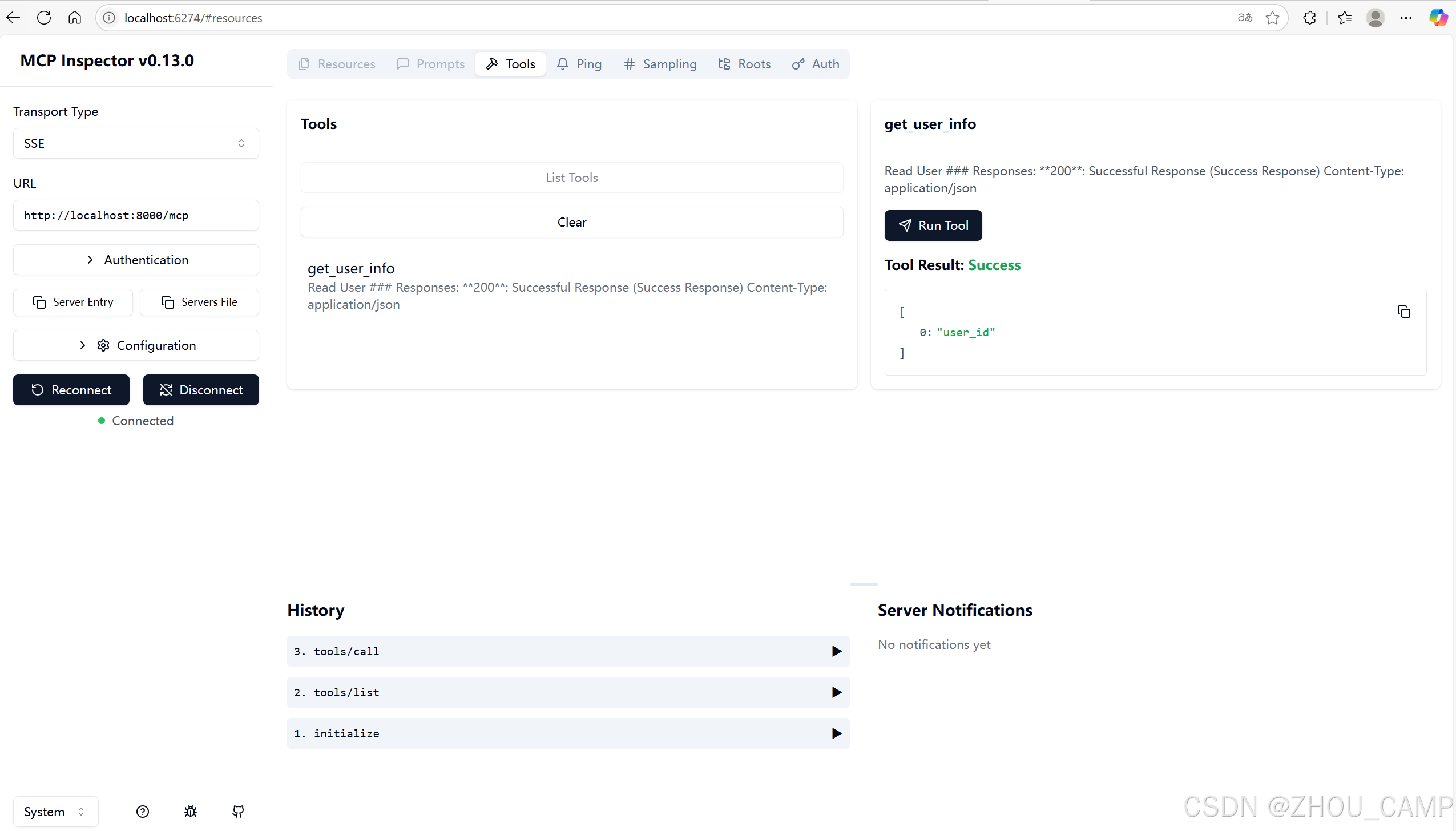
Task: Expand the initialize history entry
Action: (568, 733)
